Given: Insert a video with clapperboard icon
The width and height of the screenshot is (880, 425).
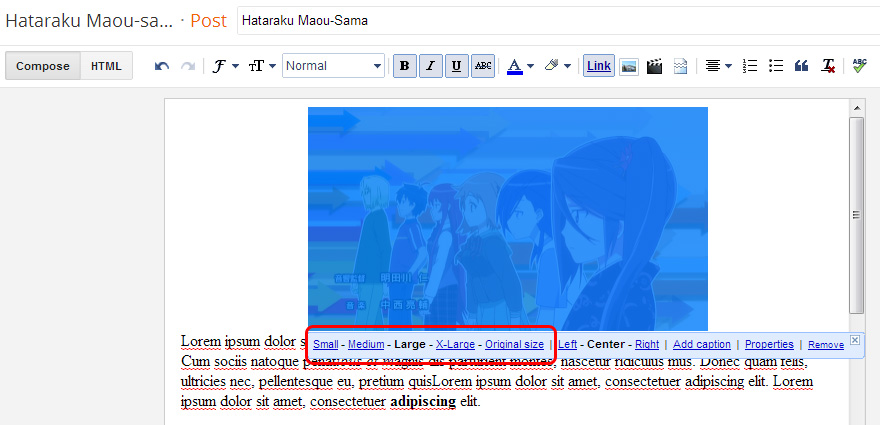Looking at the screenshot, I should tap(654, 66).
